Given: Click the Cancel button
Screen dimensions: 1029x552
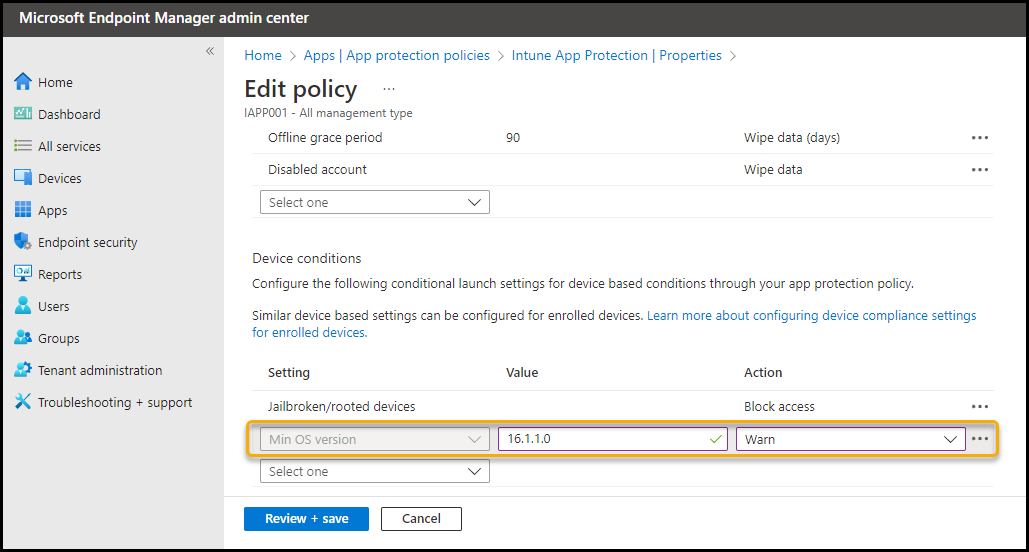Looking at the screenshot, I should pyautogui.click(x=421, y=519).
